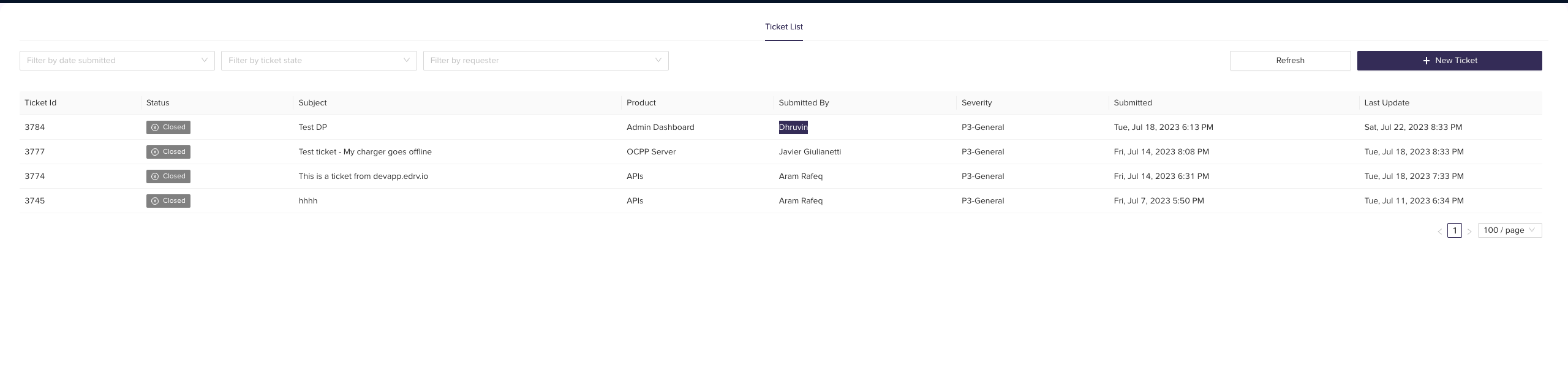Go to next page arrow
Image resolution: width=1568 pixels, height=383 pixels.
[x=1469, y=231]
